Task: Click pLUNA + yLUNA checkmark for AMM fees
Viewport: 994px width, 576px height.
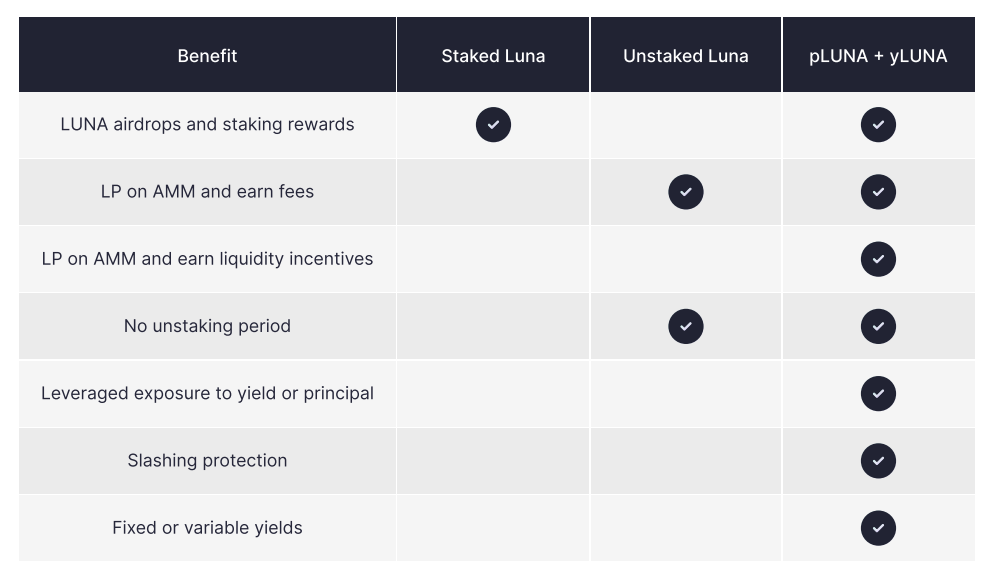Action: point(878,191)
